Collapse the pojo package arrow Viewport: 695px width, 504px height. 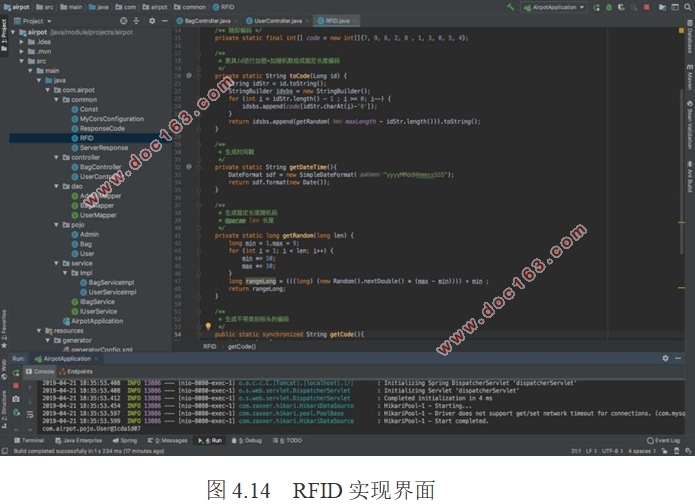click(x=56, y=225)
